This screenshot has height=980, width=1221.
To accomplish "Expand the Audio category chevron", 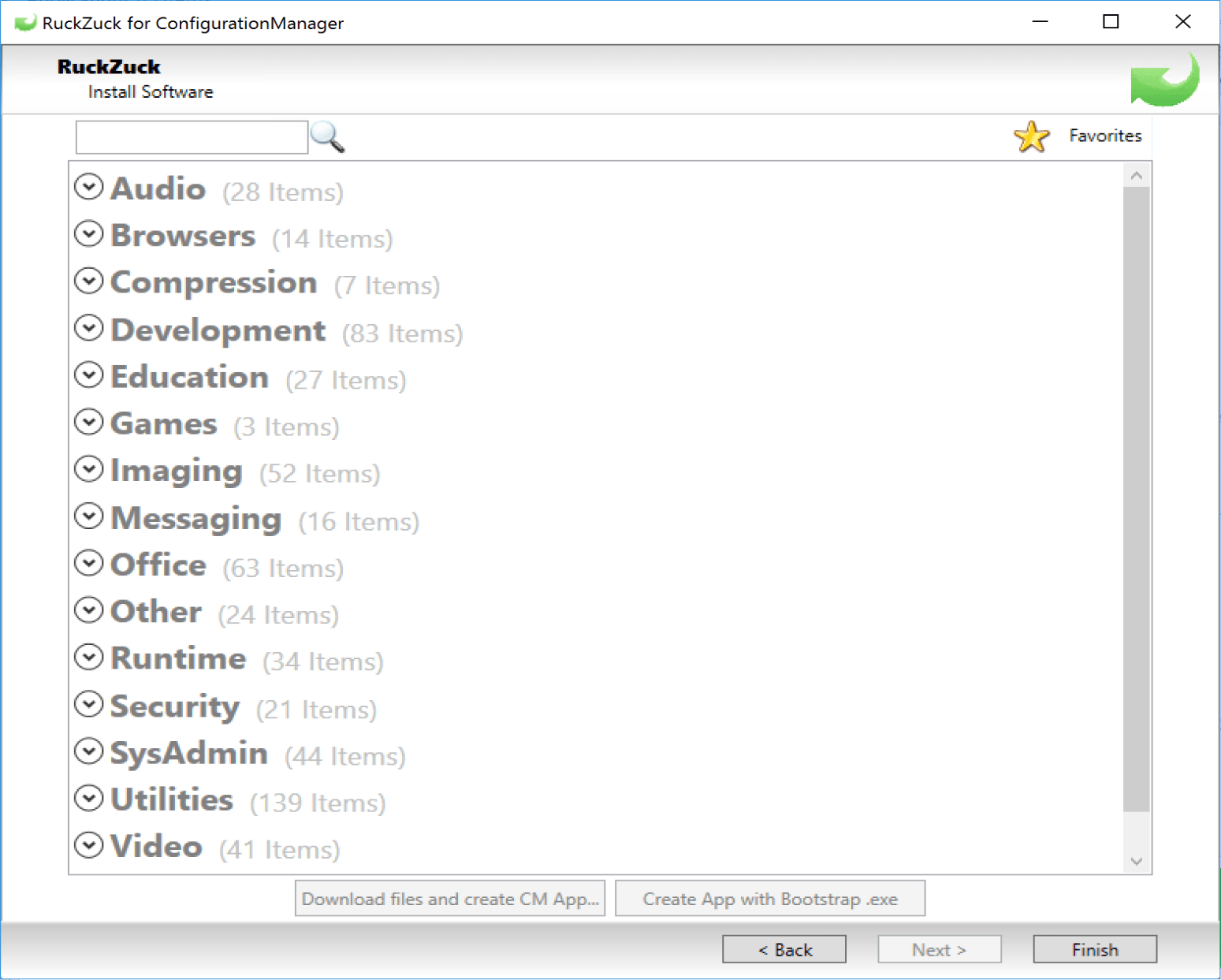I will 89,187.
